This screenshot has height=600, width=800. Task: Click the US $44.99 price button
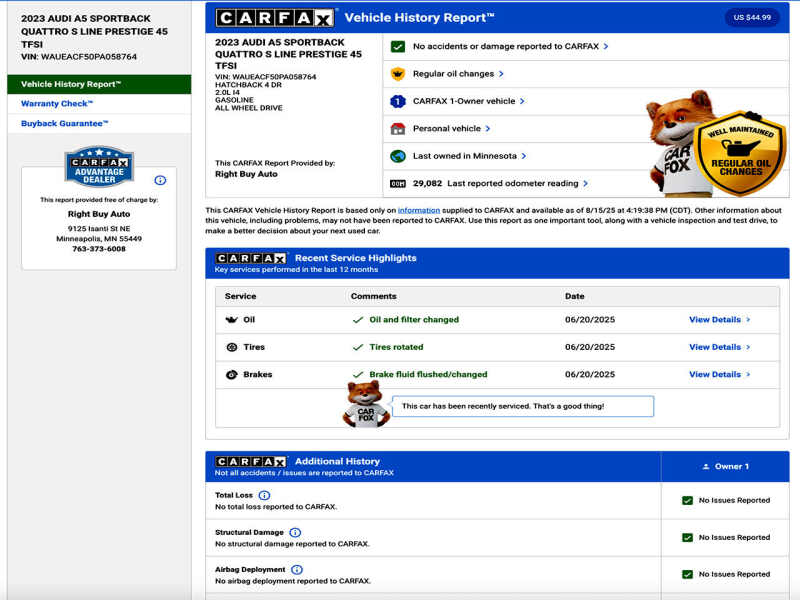click(752, 17)
